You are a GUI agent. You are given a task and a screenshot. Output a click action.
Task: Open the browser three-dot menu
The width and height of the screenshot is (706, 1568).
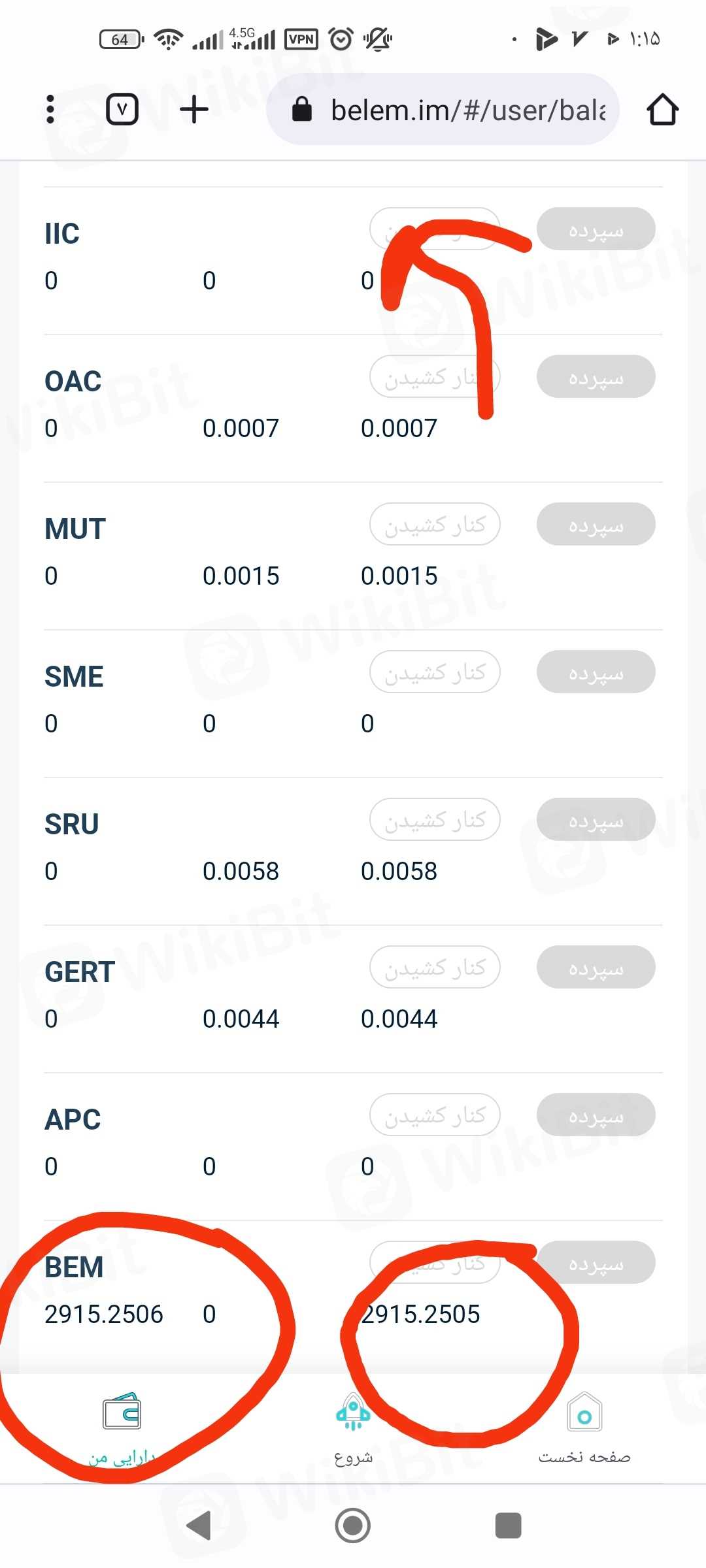click(x=50, y=109)
